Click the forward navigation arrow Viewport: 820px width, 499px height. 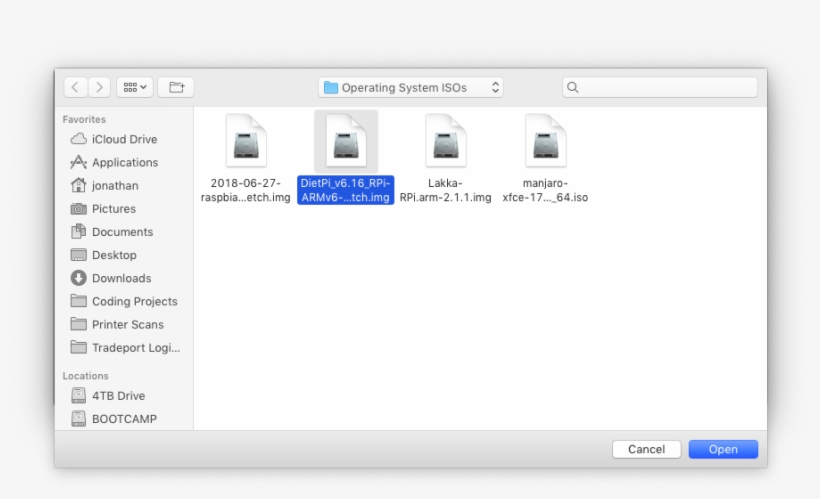pyautogui.click(x=99, y=87)
